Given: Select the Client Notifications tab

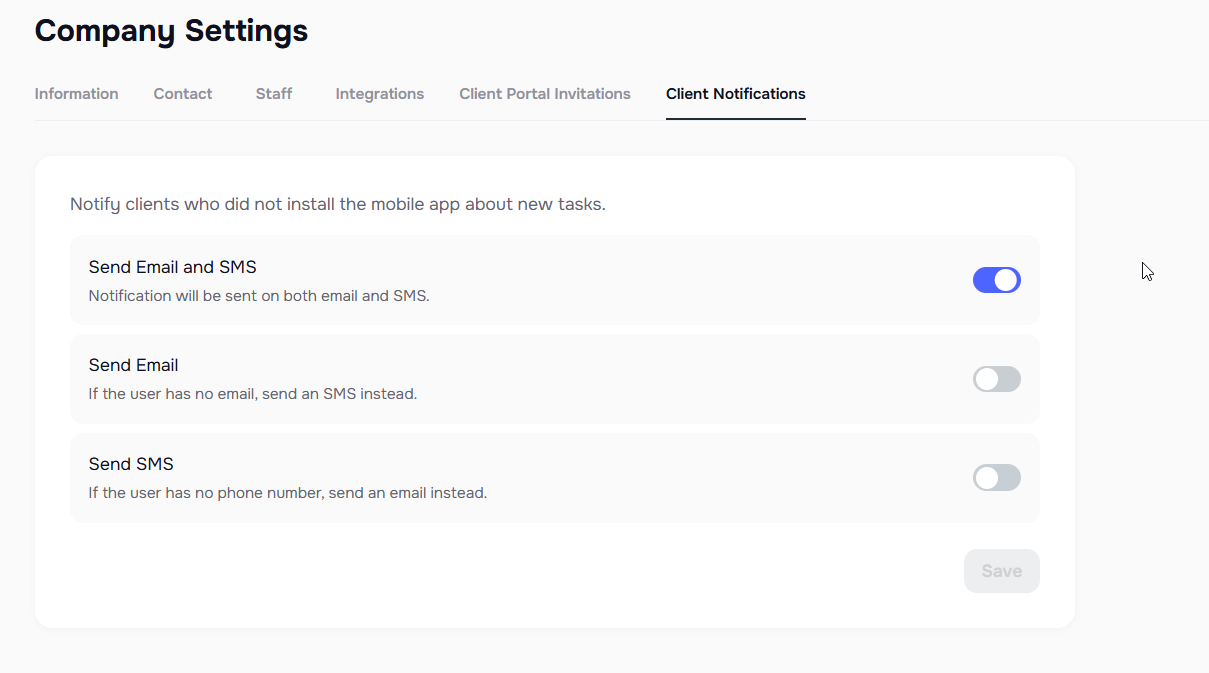Looking at the screenshot, I should point(735,93).
